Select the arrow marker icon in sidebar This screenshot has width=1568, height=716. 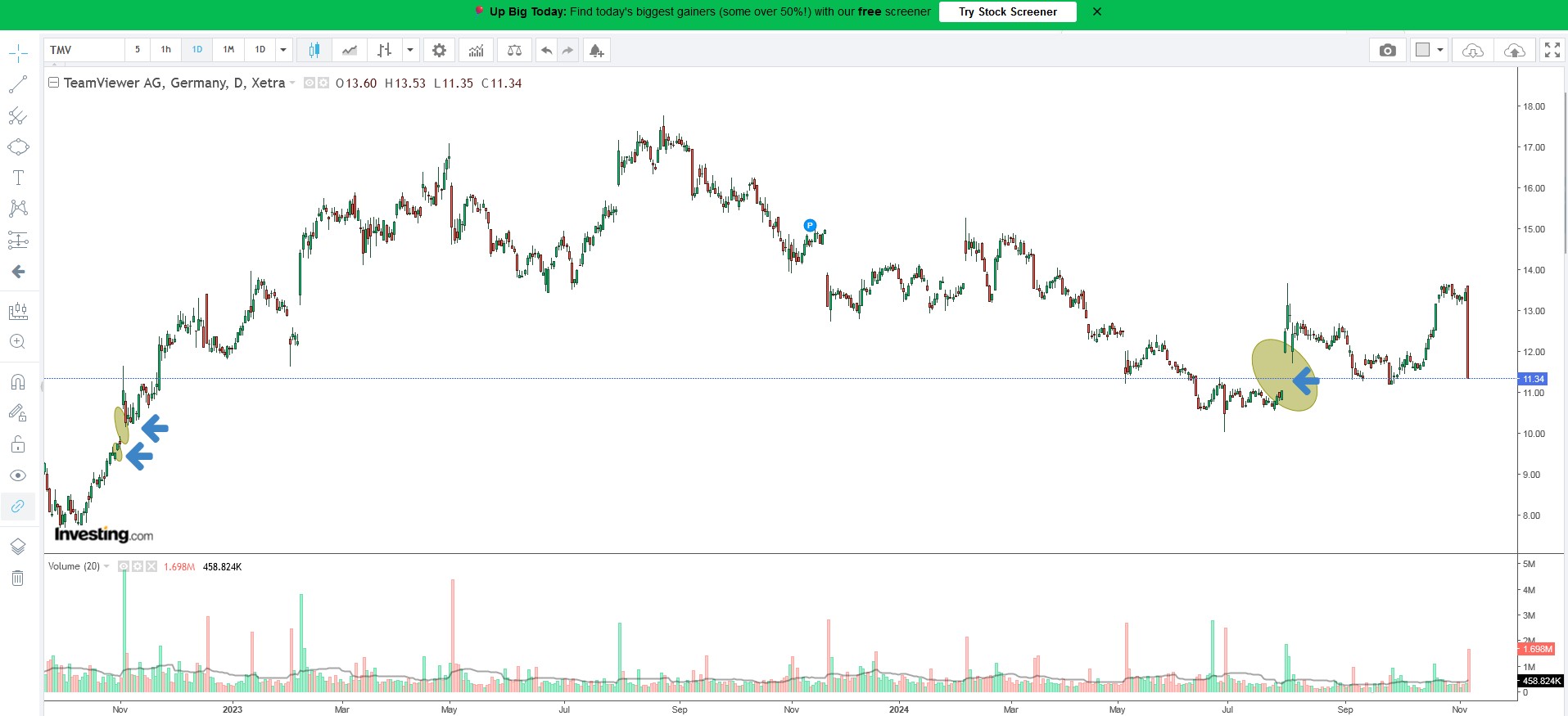click(x=18, y=272)
